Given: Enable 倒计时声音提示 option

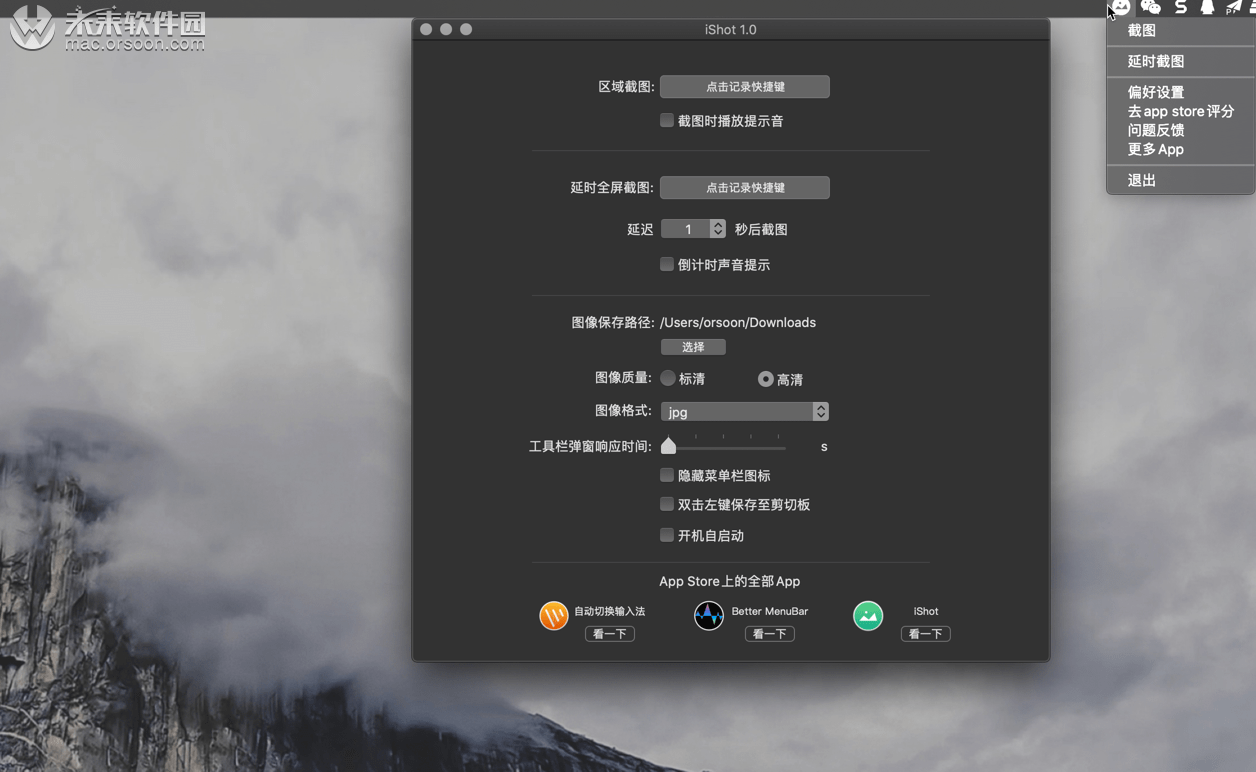Looking at the screenshot, I should [667, 264].
